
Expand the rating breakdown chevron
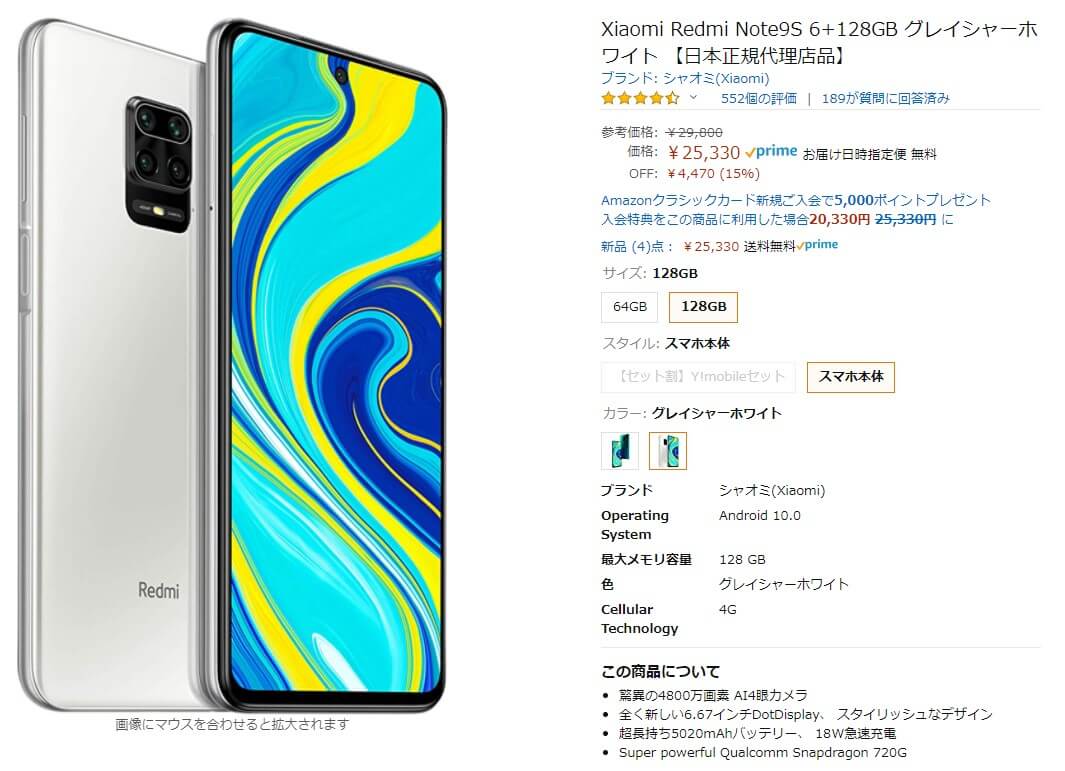tap(693, 98)
